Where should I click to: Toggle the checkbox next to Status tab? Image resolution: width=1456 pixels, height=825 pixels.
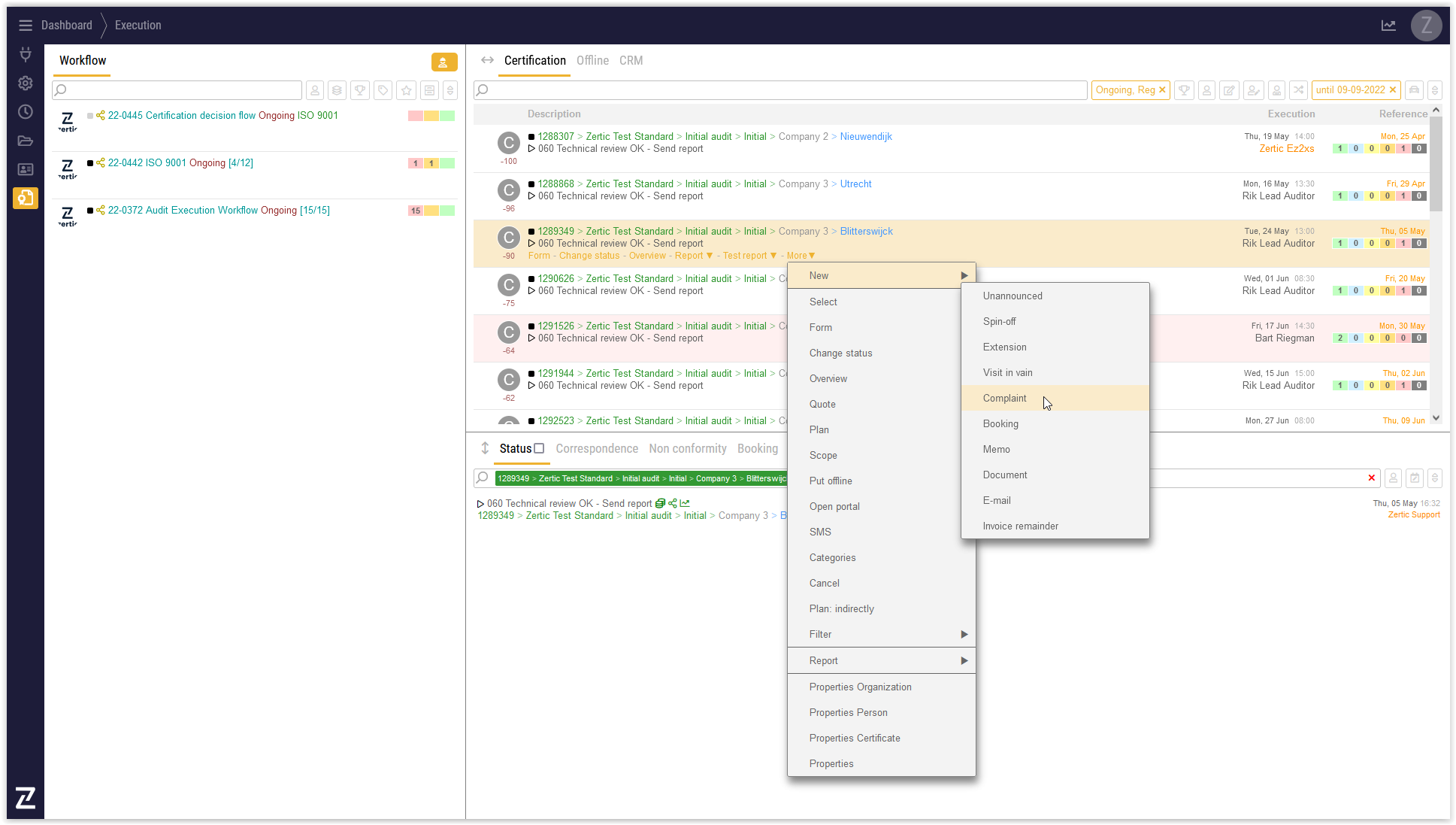coord(539,449)
